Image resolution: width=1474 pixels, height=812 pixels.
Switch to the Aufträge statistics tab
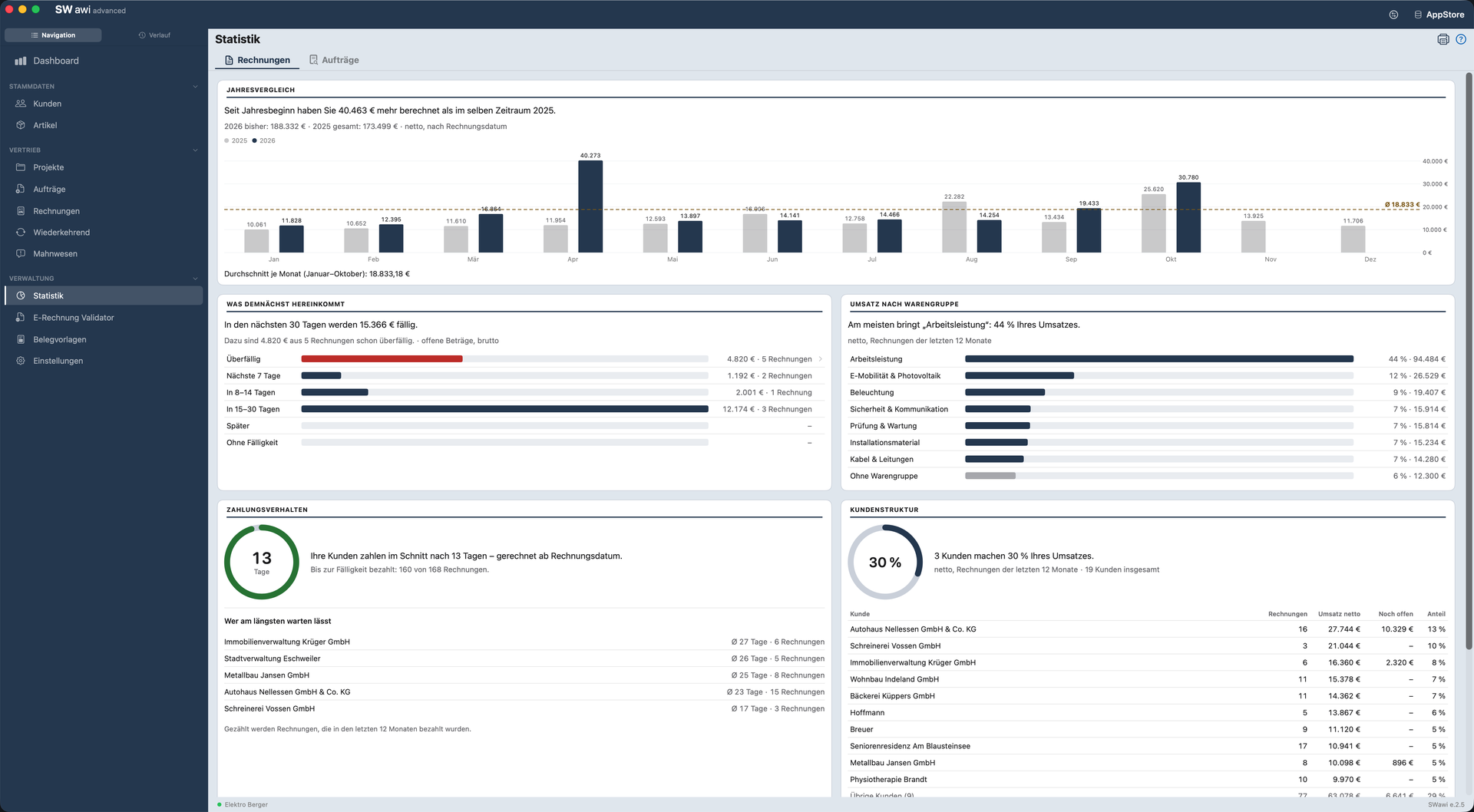(x=334, y=60)
